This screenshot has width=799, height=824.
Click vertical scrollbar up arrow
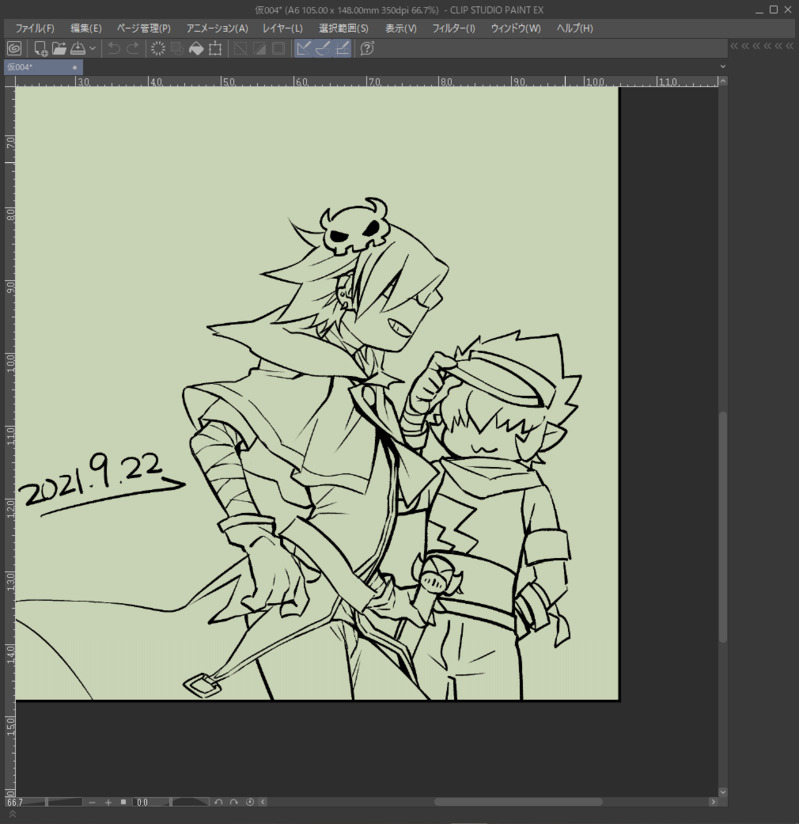pyautogui.click(x=723, y=81)
